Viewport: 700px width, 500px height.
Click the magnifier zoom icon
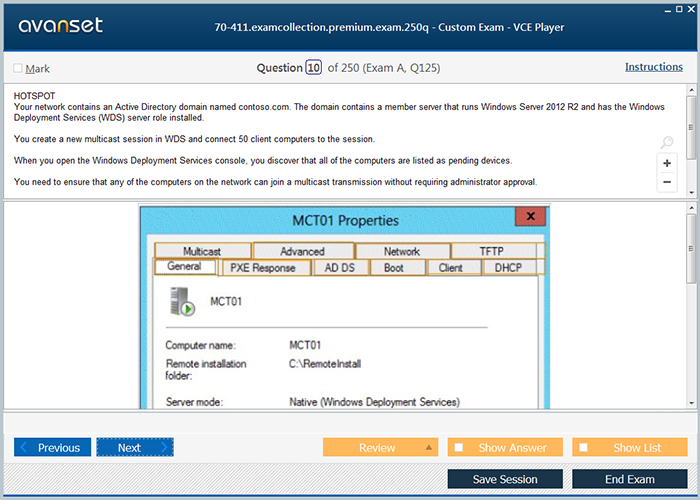click(667, 142)
